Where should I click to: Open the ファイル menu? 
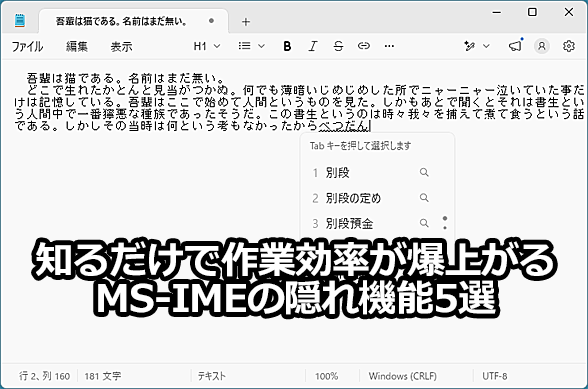[x=27, y=47]
